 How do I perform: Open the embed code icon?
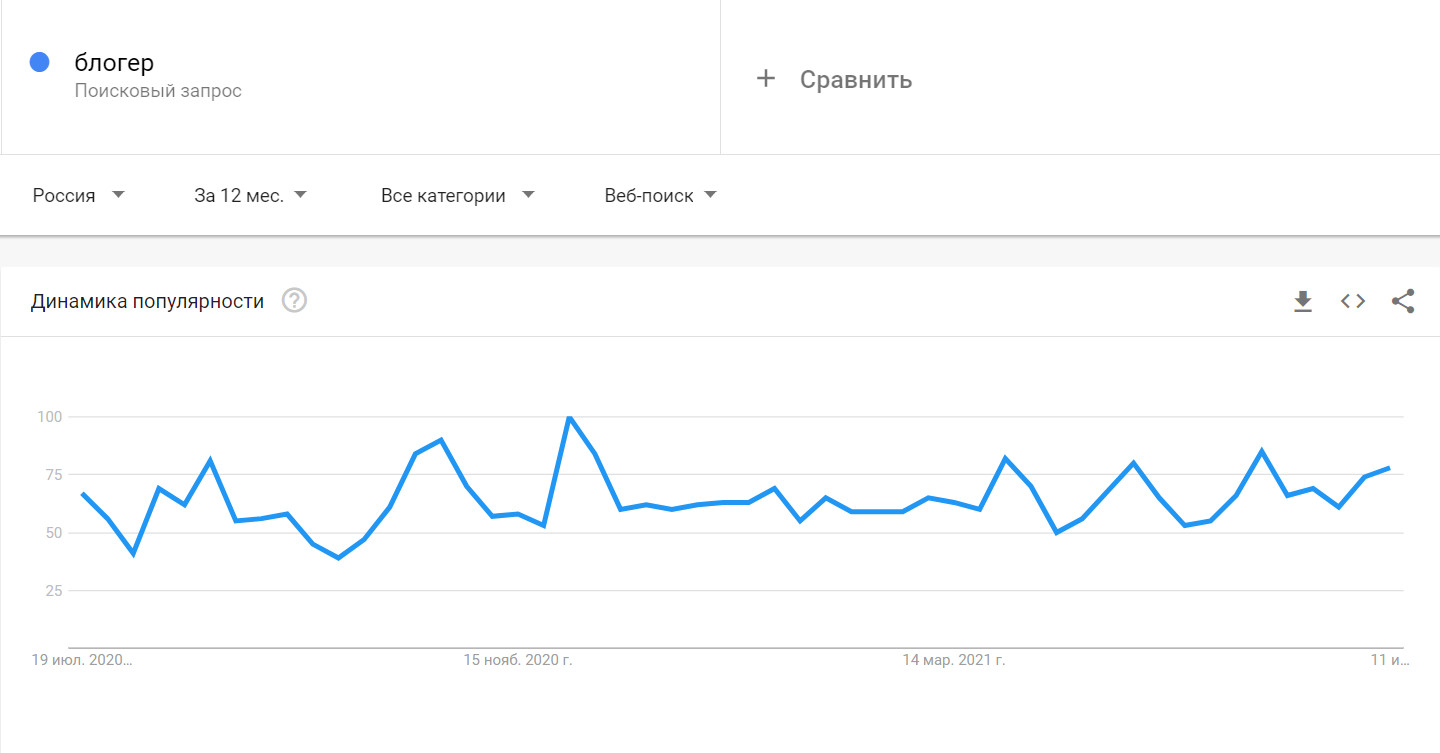point(1353,301)
